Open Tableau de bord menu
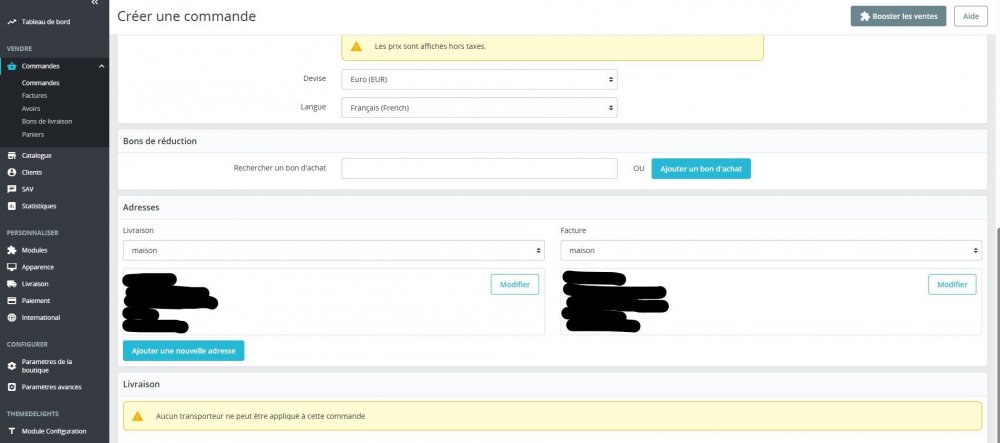The width and height of the screenshot is (1000, 443). click(x=46, y=22)
